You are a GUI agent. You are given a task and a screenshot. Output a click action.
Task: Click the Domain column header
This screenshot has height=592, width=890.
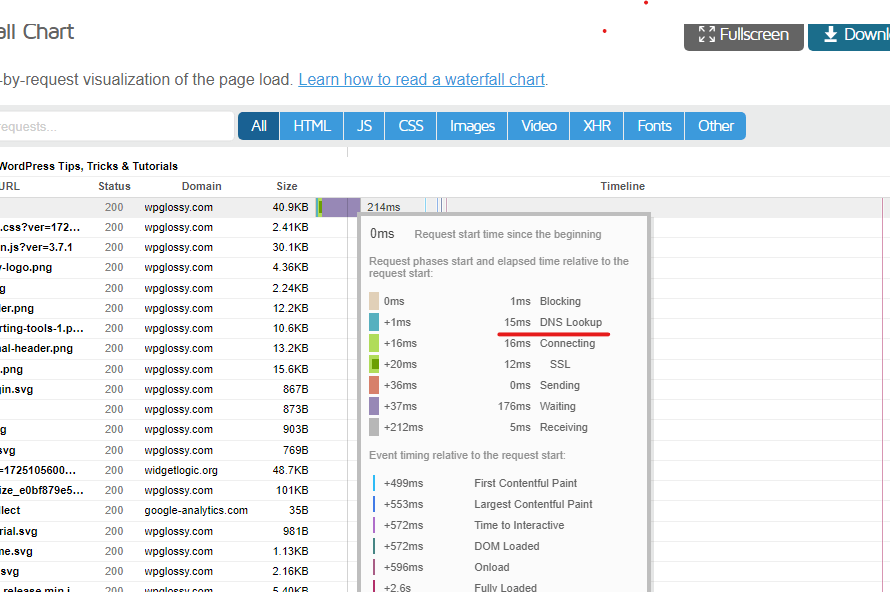[201, 186]
